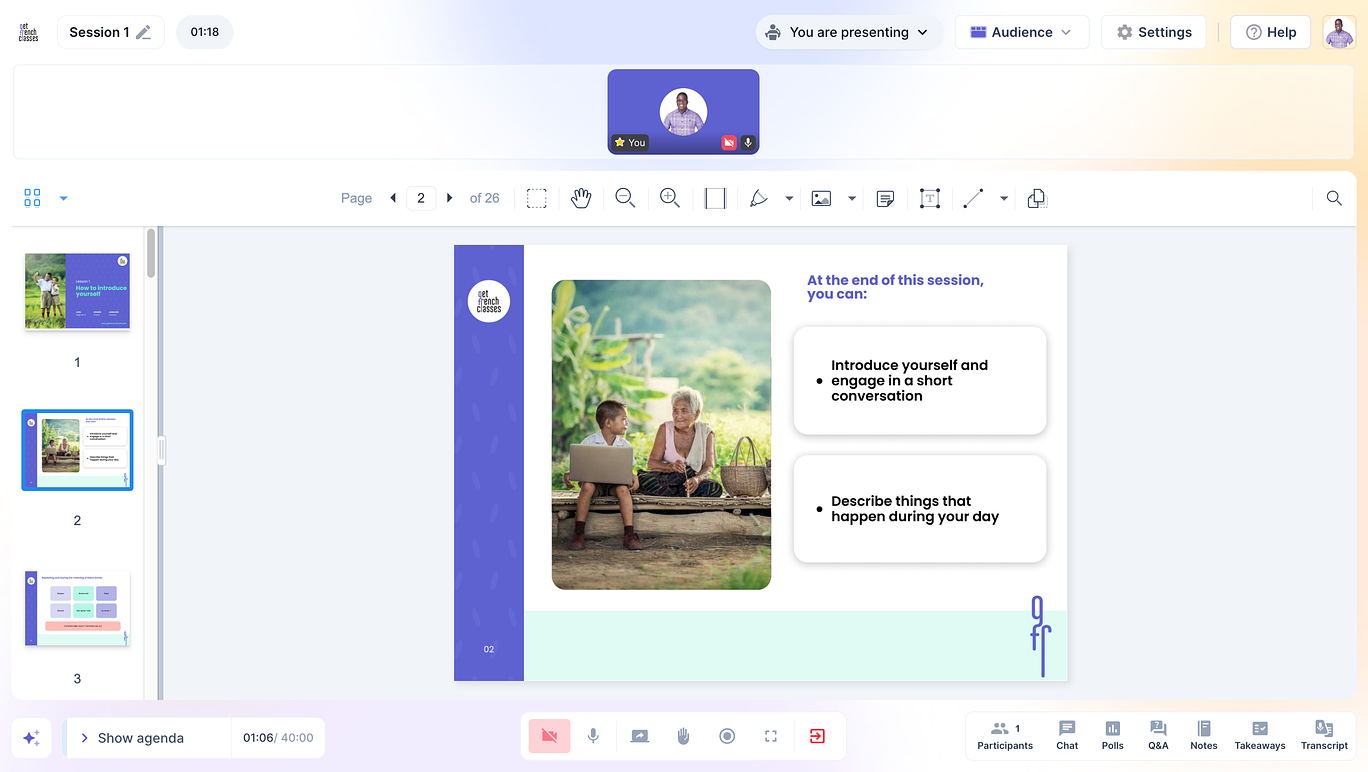Open the Transcript panel

tap(1325, 736)
